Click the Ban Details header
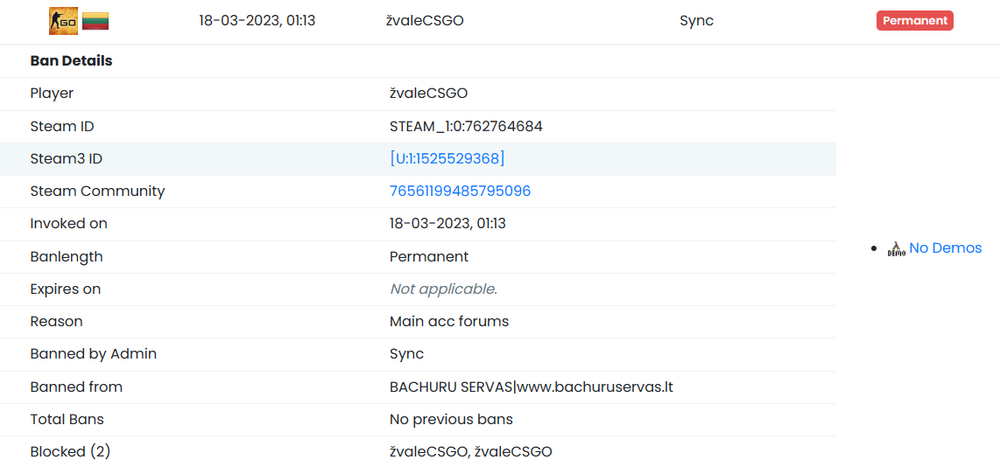 (71, 61)
